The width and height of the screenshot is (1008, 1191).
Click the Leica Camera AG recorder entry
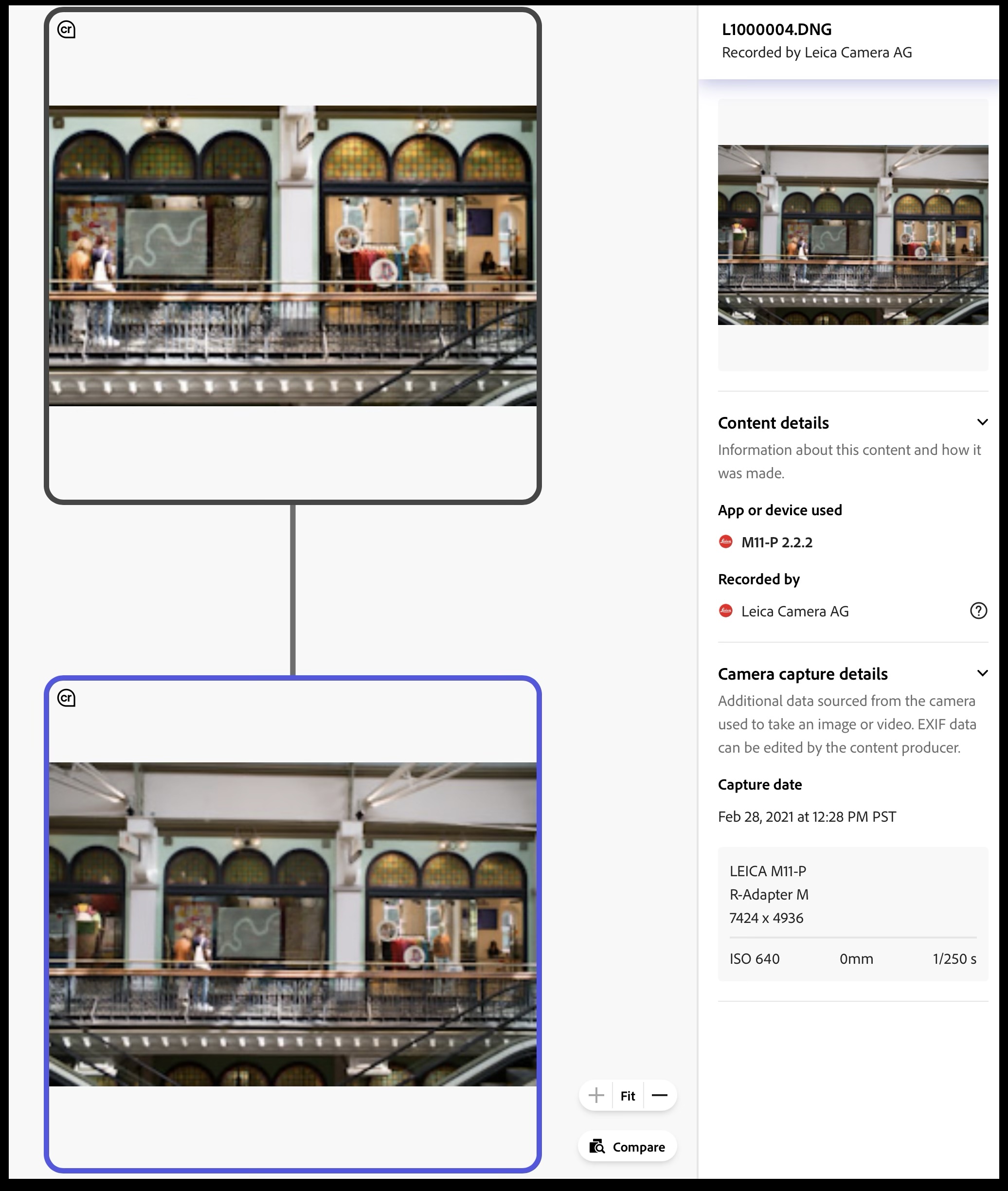(x=794, y=612)
